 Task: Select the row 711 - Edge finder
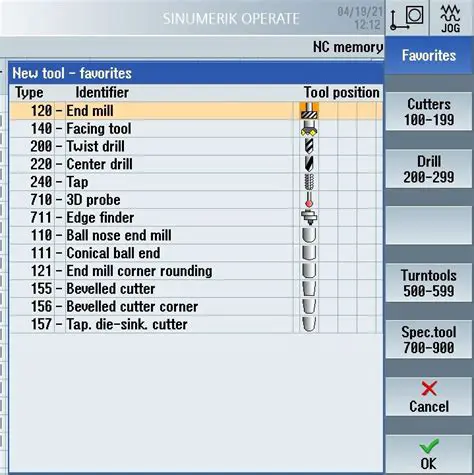(196, 217)
